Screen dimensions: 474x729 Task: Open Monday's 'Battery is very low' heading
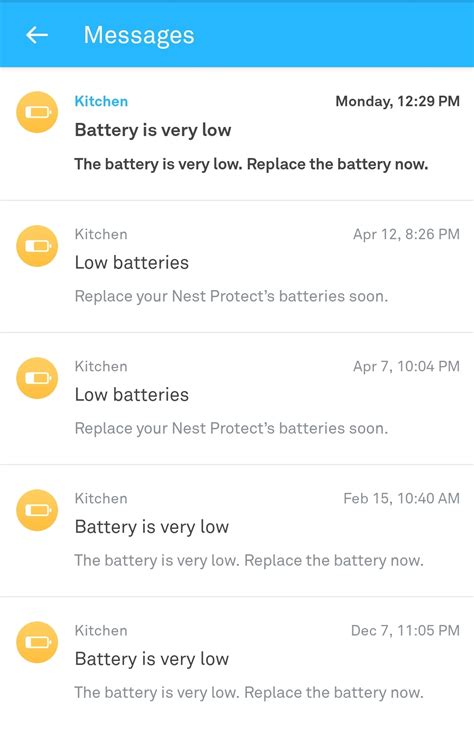pyautogui.click(x=153, y=130)
